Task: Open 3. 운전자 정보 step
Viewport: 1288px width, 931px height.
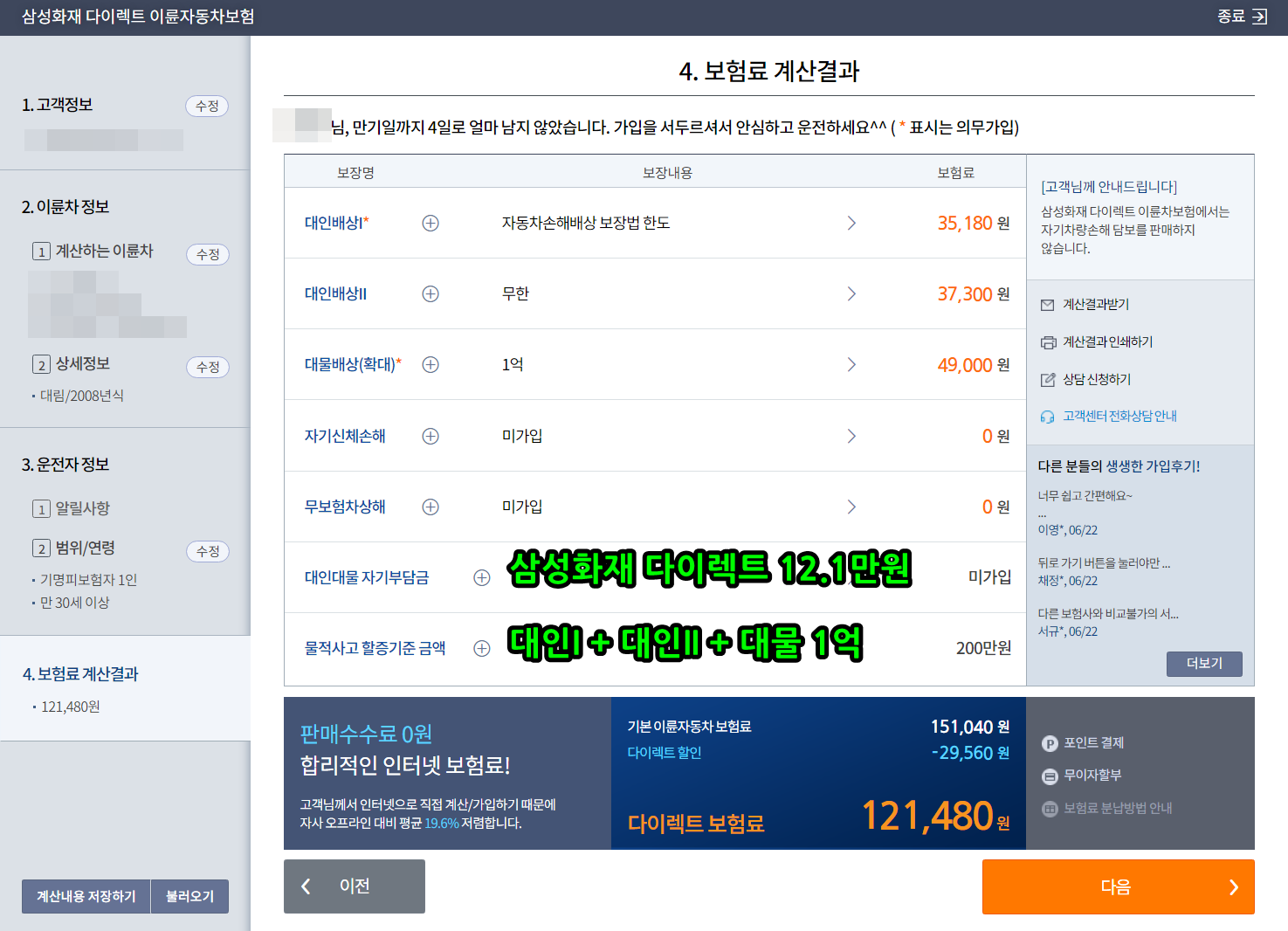Action: pos(65,465)
